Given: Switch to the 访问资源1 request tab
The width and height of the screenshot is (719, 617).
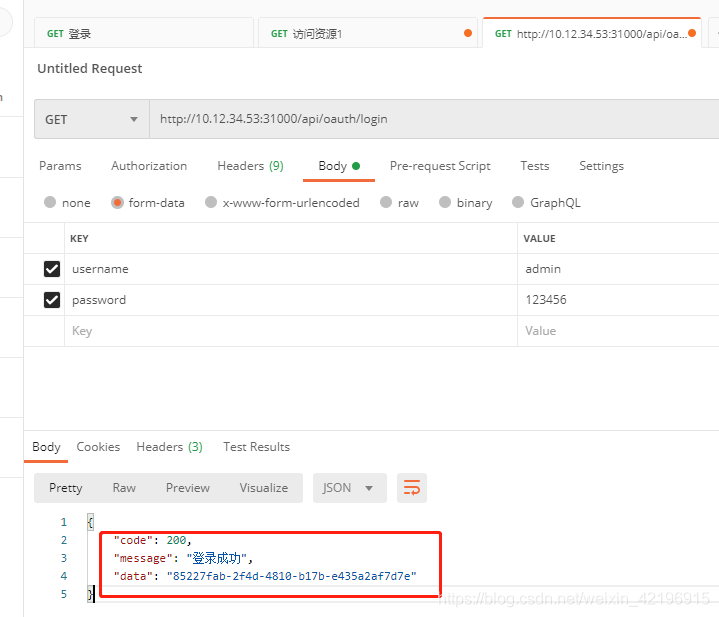Looking at the screenshot, I should [x=368, y=33].
